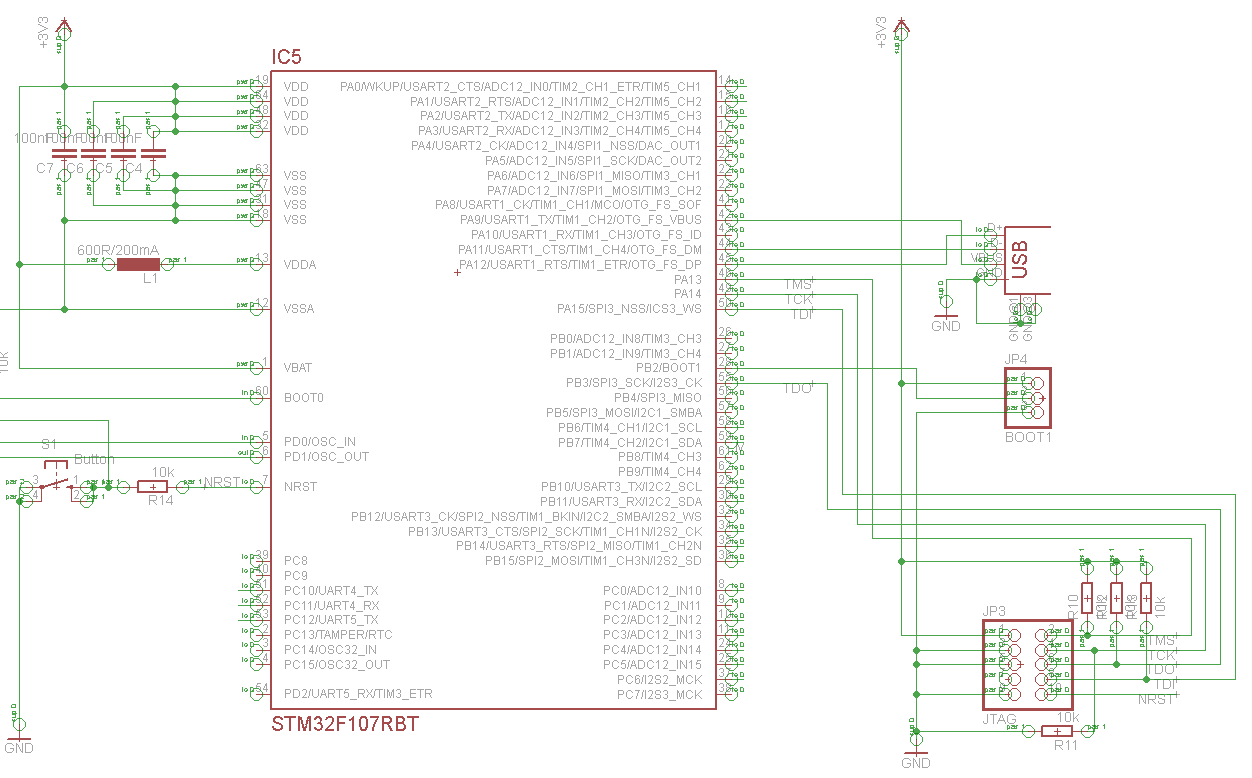Click the JP4 designator text
This screenshot has width=1252, height=778.
(1016, 358)
